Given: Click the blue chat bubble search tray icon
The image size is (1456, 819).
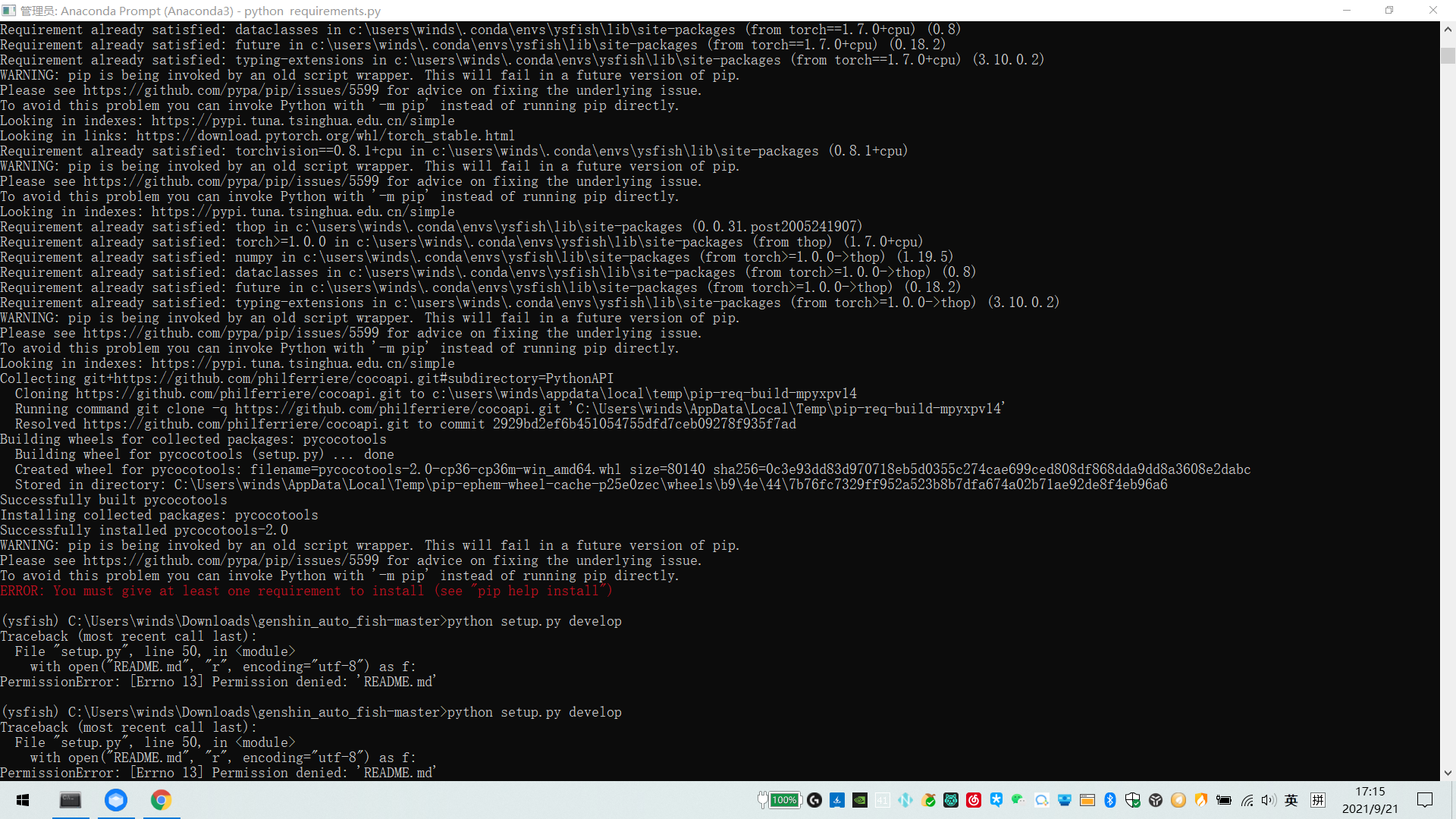Looking at the screenshot, I should [x=1042, y=800].
